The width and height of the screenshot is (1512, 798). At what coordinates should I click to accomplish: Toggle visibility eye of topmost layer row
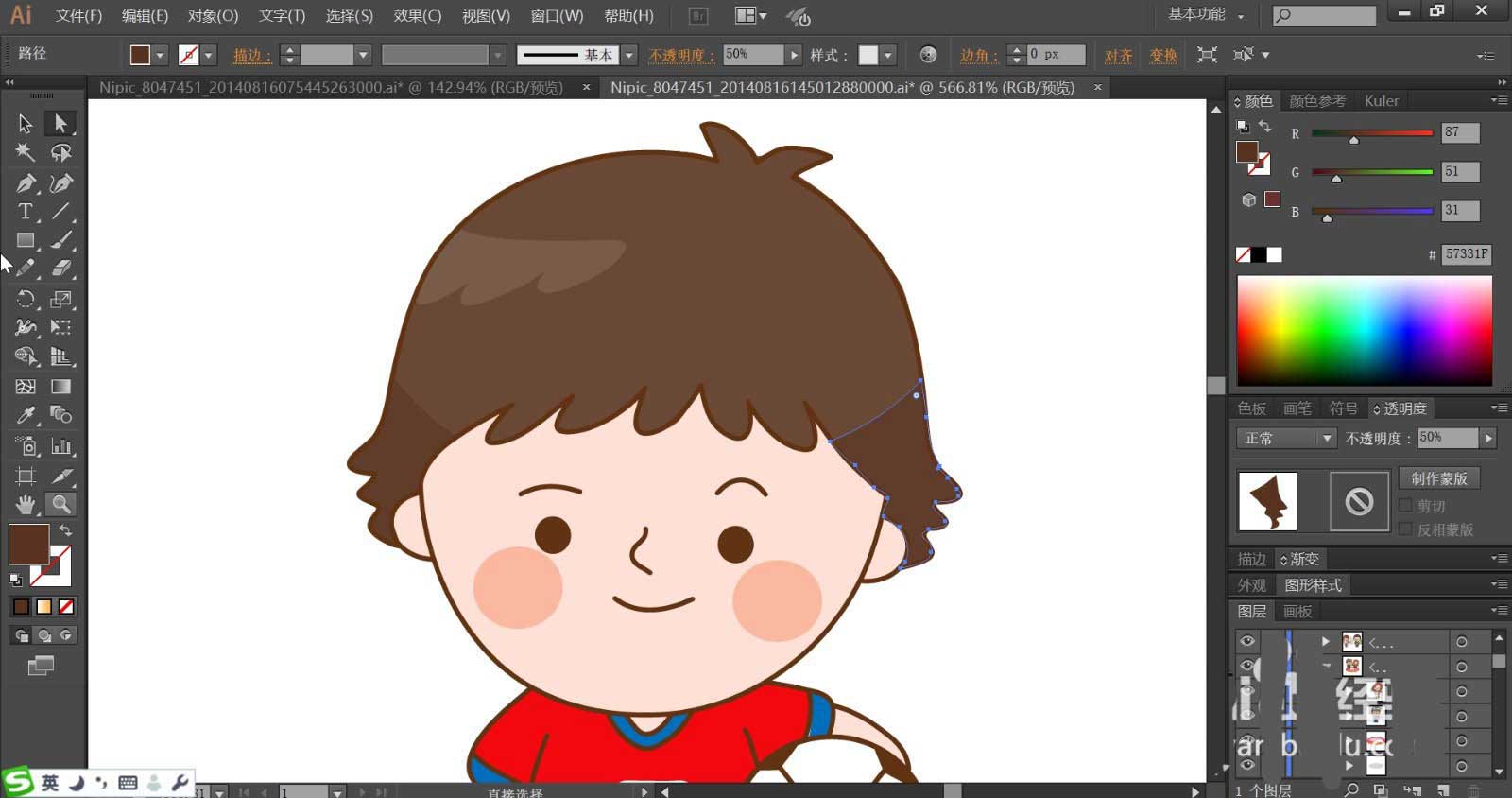(x=1247, y=641)
